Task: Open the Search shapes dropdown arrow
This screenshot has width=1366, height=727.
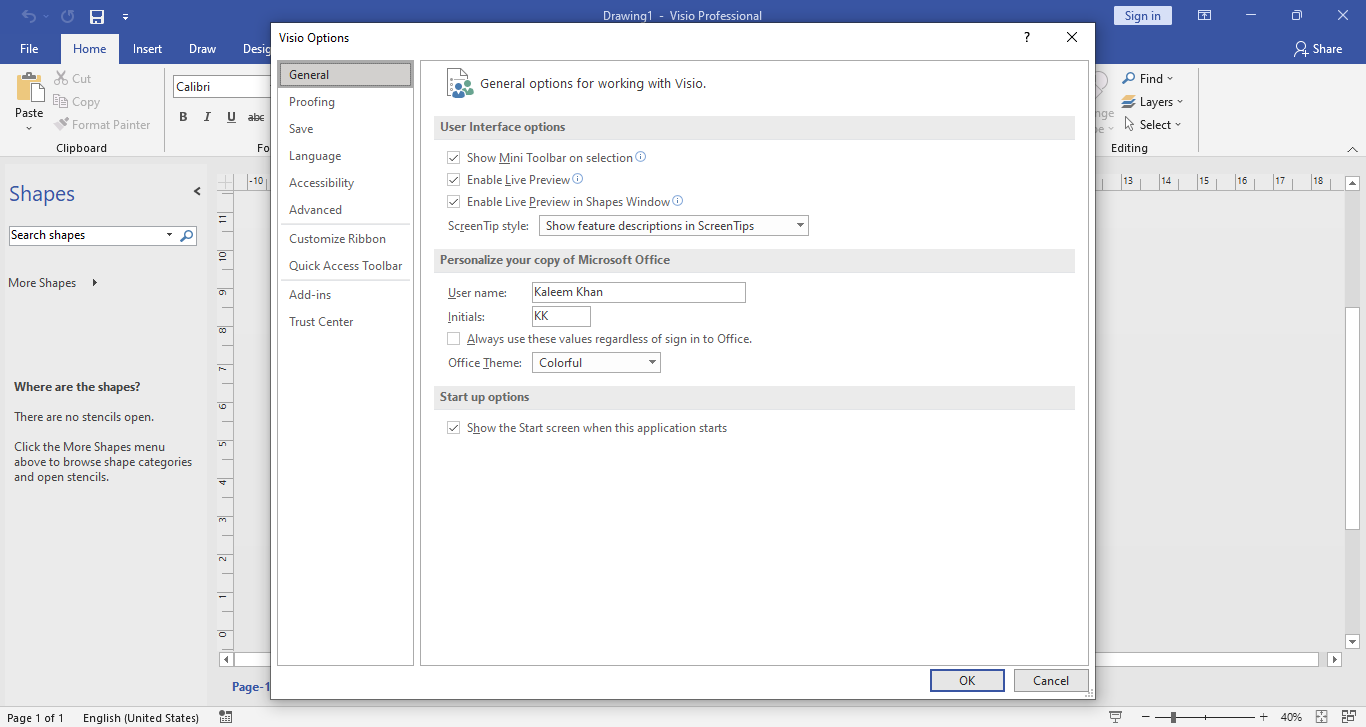Action: (169, 236)
